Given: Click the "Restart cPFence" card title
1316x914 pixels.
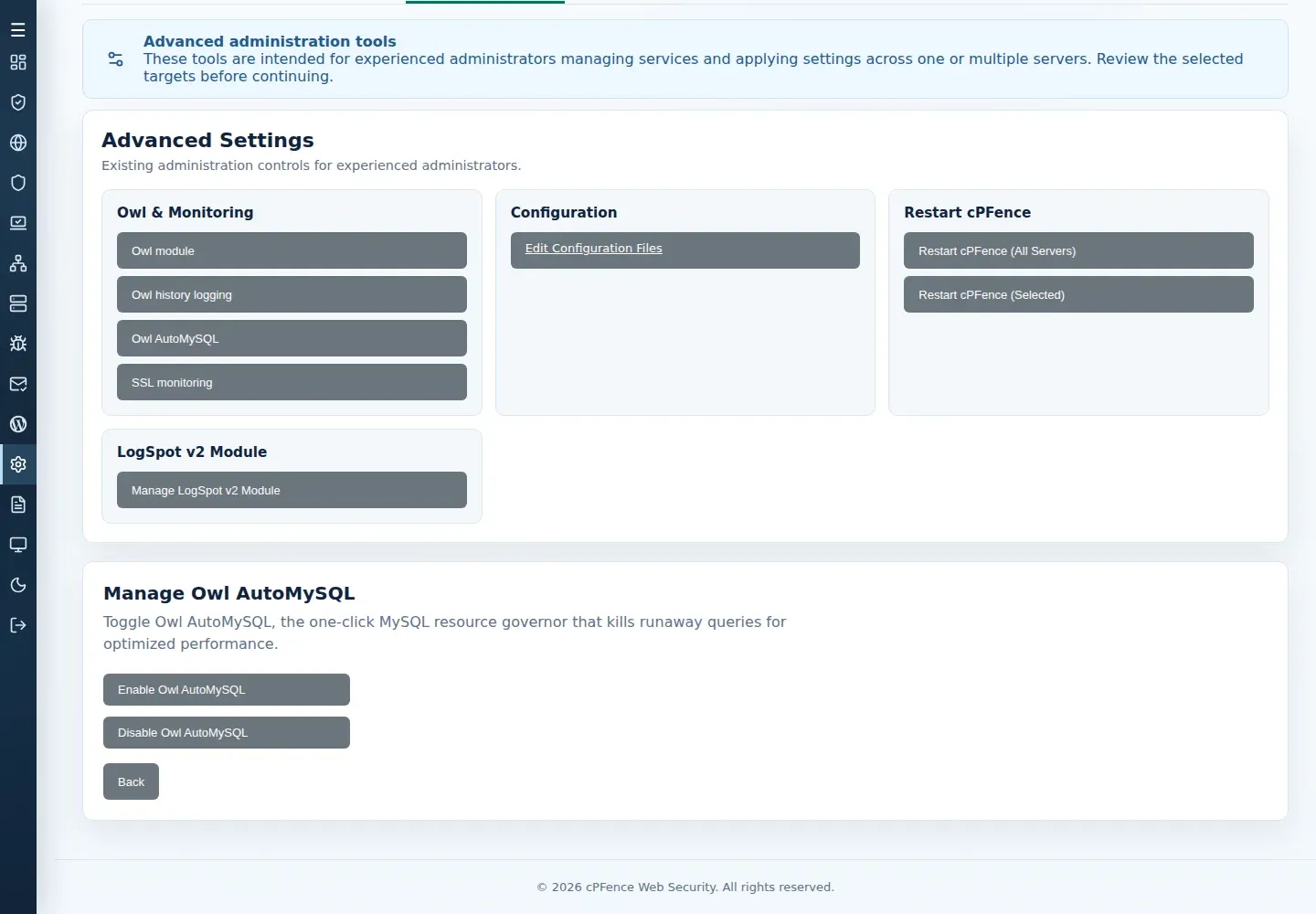Looking at the screenshot, I should [967, 212].
